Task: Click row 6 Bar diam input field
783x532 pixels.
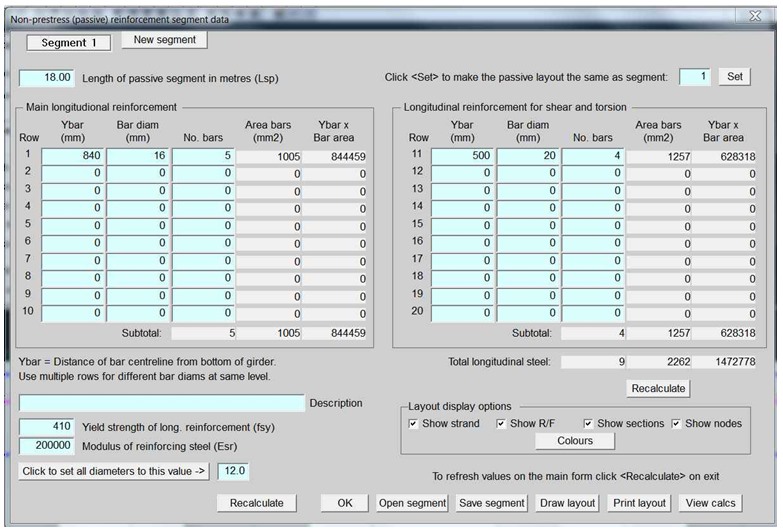Action: click(138, 243)
